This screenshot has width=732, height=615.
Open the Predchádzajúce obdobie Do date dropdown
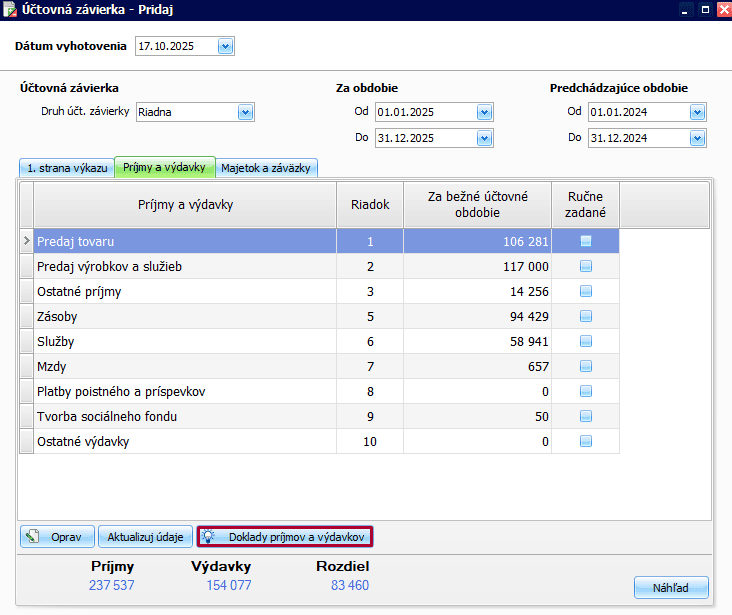(x=698, y=138)
